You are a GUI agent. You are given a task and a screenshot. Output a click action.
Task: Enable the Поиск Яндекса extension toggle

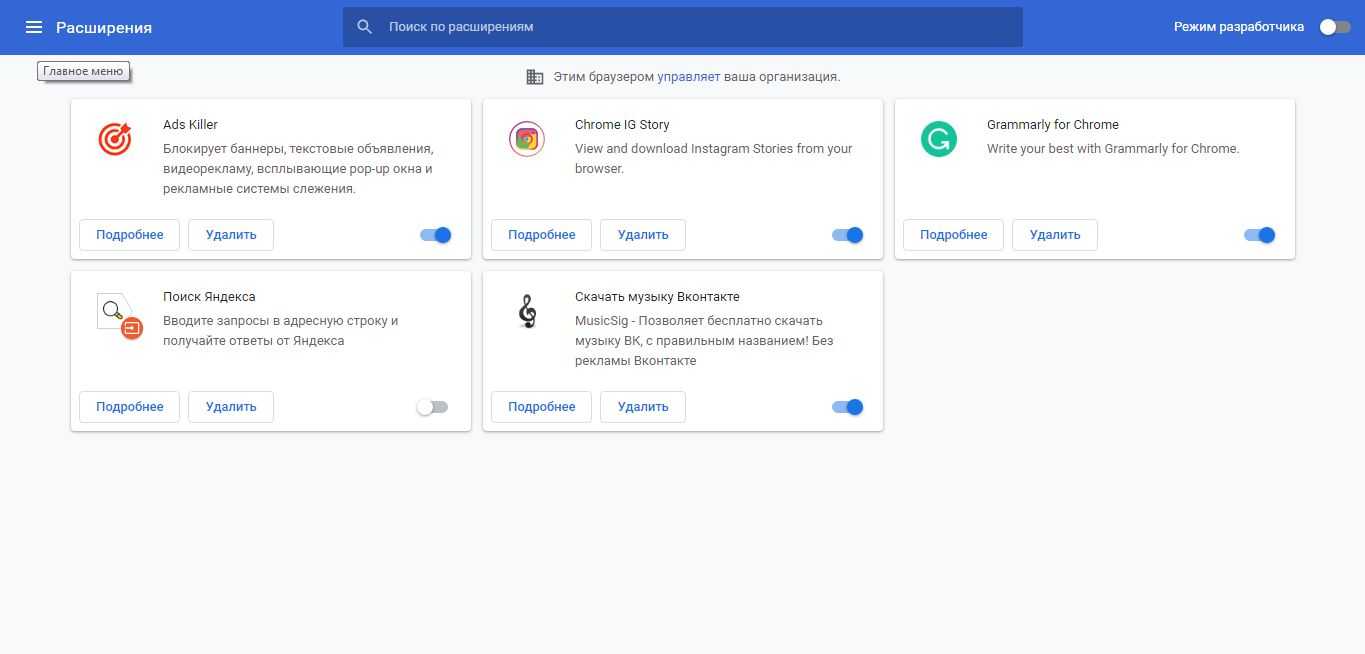(432, 407)
